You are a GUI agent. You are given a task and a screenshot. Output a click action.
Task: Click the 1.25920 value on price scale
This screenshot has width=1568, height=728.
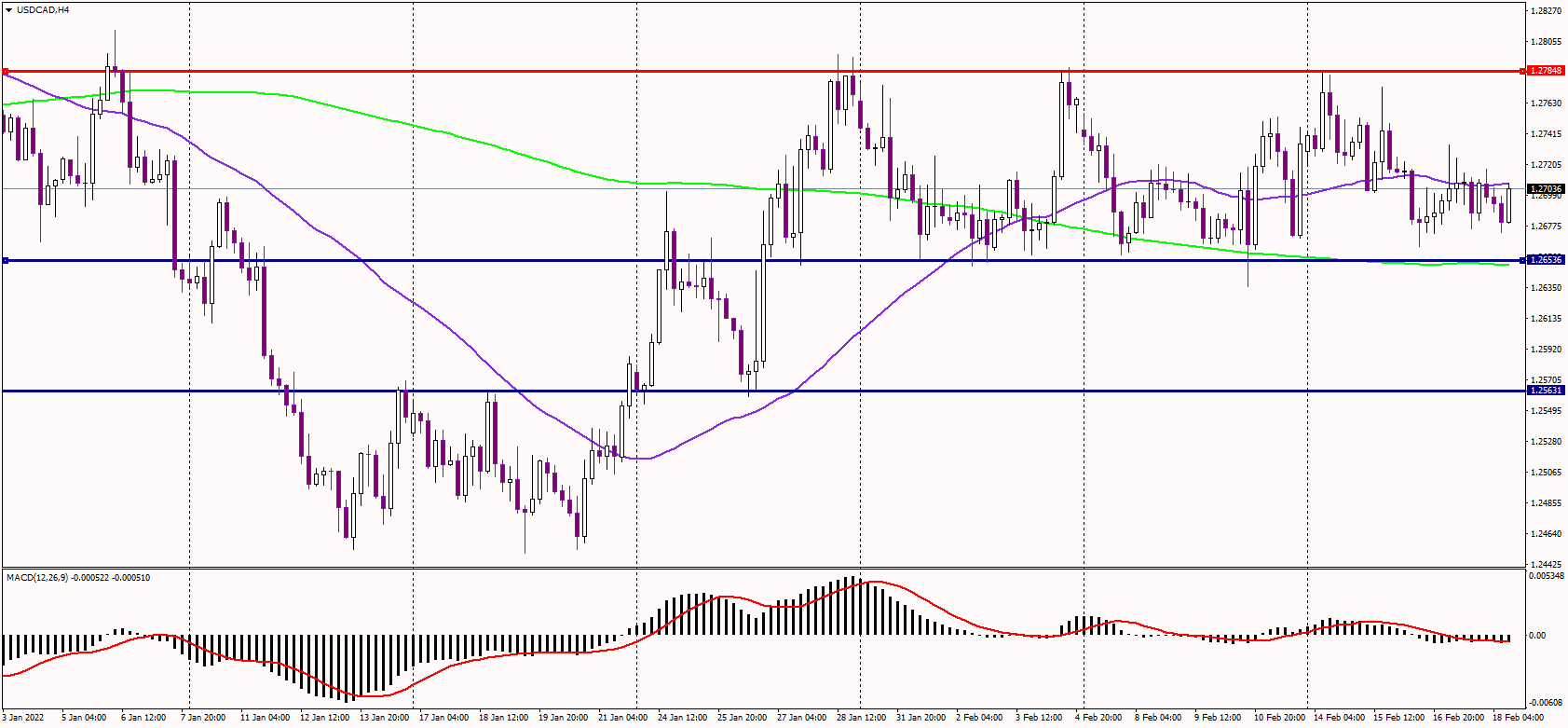1547,350
